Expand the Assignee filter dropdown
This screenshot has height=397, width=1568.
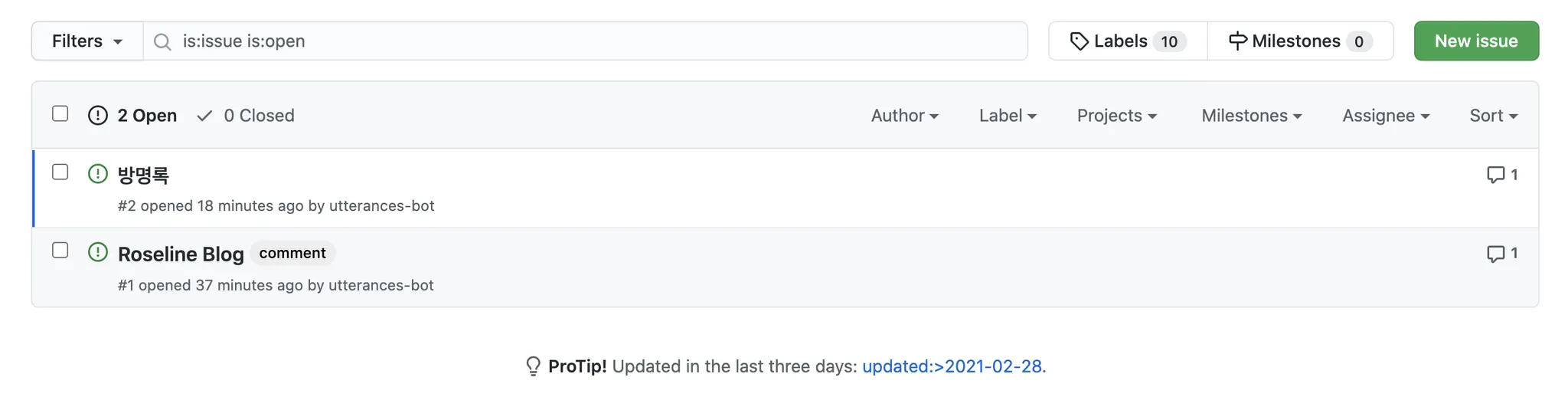coord(1385,116)
